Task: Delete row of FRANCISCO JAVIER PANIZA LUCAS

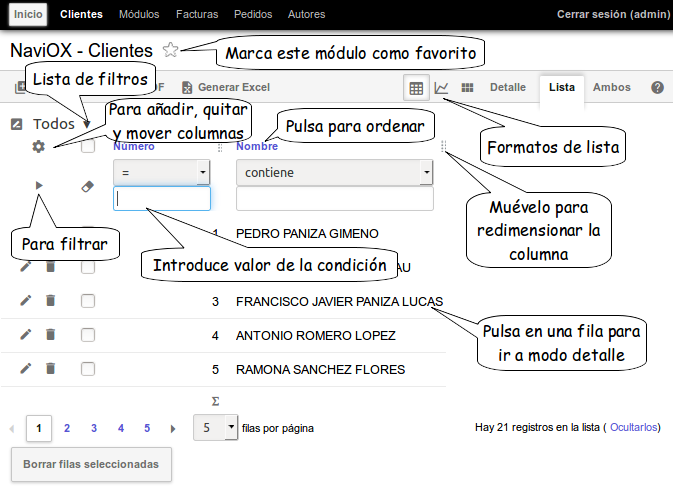Action: pos(51,301)
